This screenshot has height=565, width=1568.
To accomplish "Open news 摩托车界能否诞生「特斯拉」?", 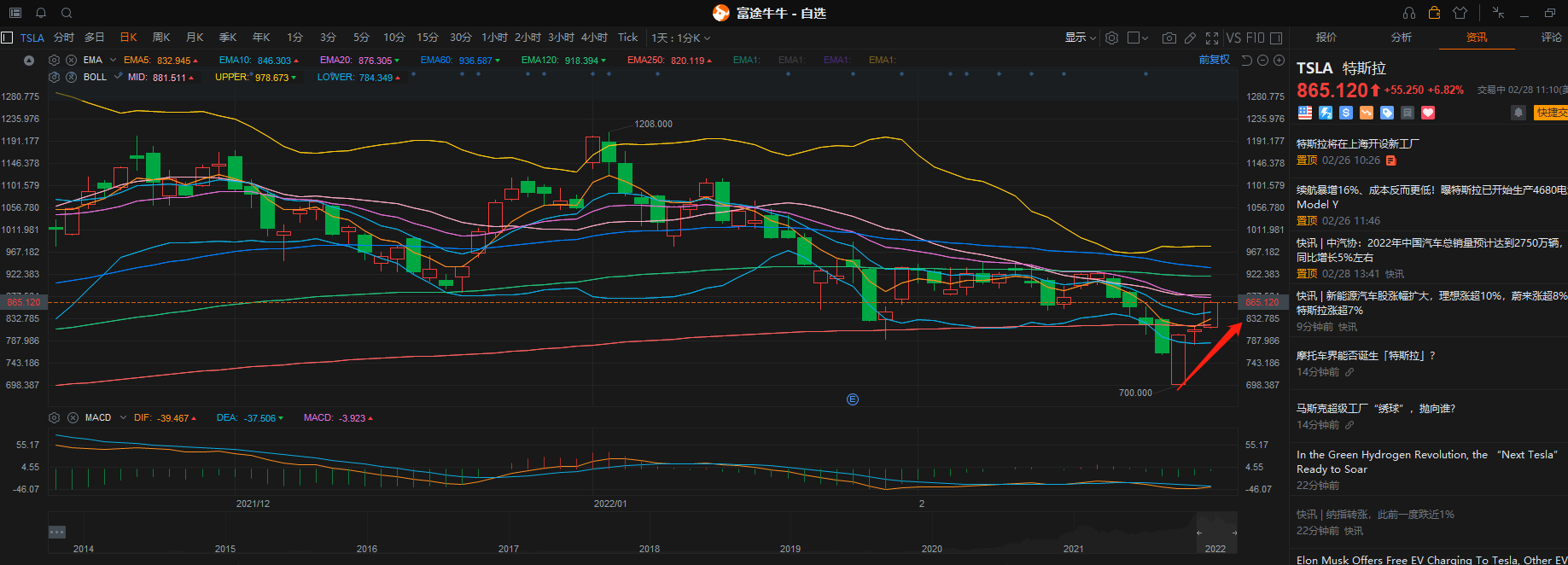I will click(x=1366, y=356).
